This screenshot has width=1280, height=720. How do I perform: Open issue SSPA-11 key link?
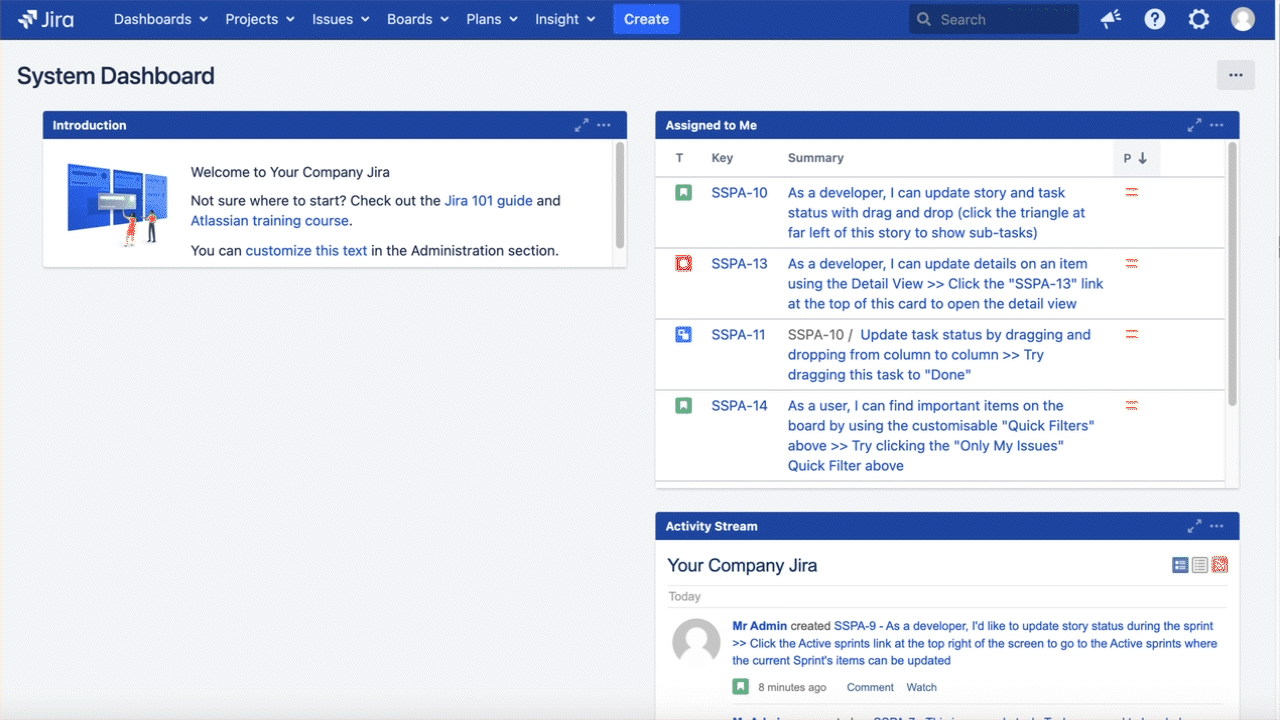738,334
